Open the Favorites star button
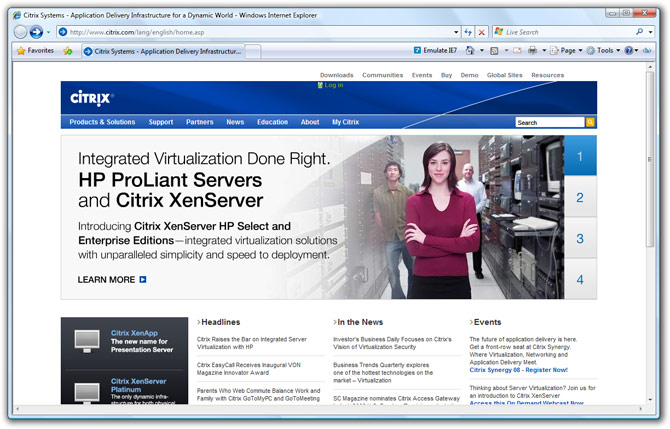This screenshot has height=429, width=670. point(35,51)
